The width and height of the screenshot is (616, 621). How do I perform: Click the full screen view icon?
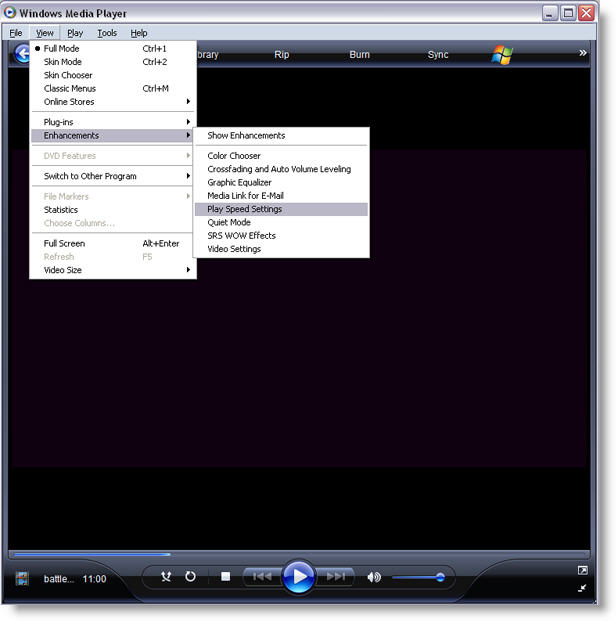582,570
